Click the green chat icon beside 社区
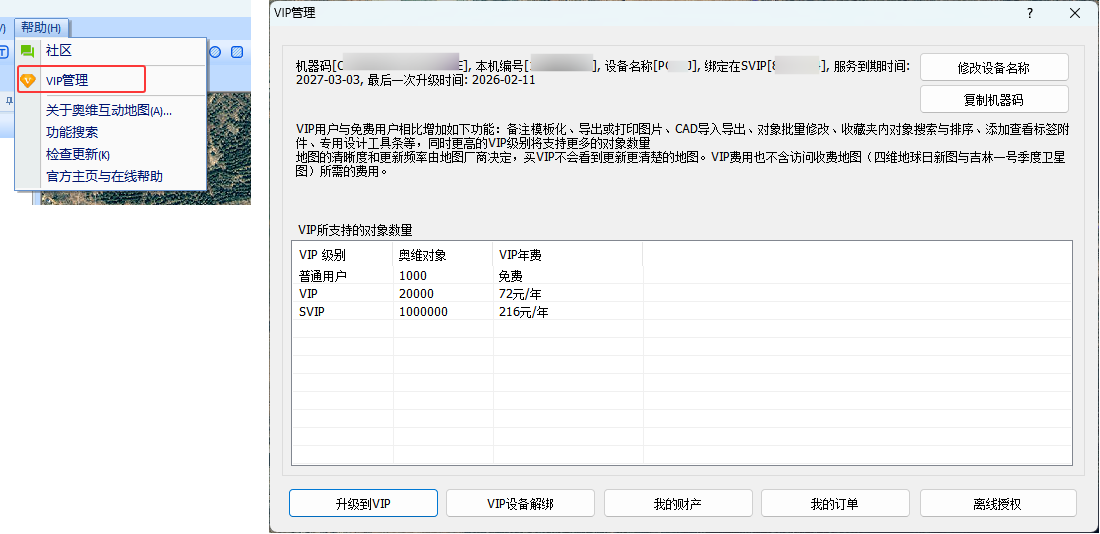The image size is (1100, 534). click(27, 51)
